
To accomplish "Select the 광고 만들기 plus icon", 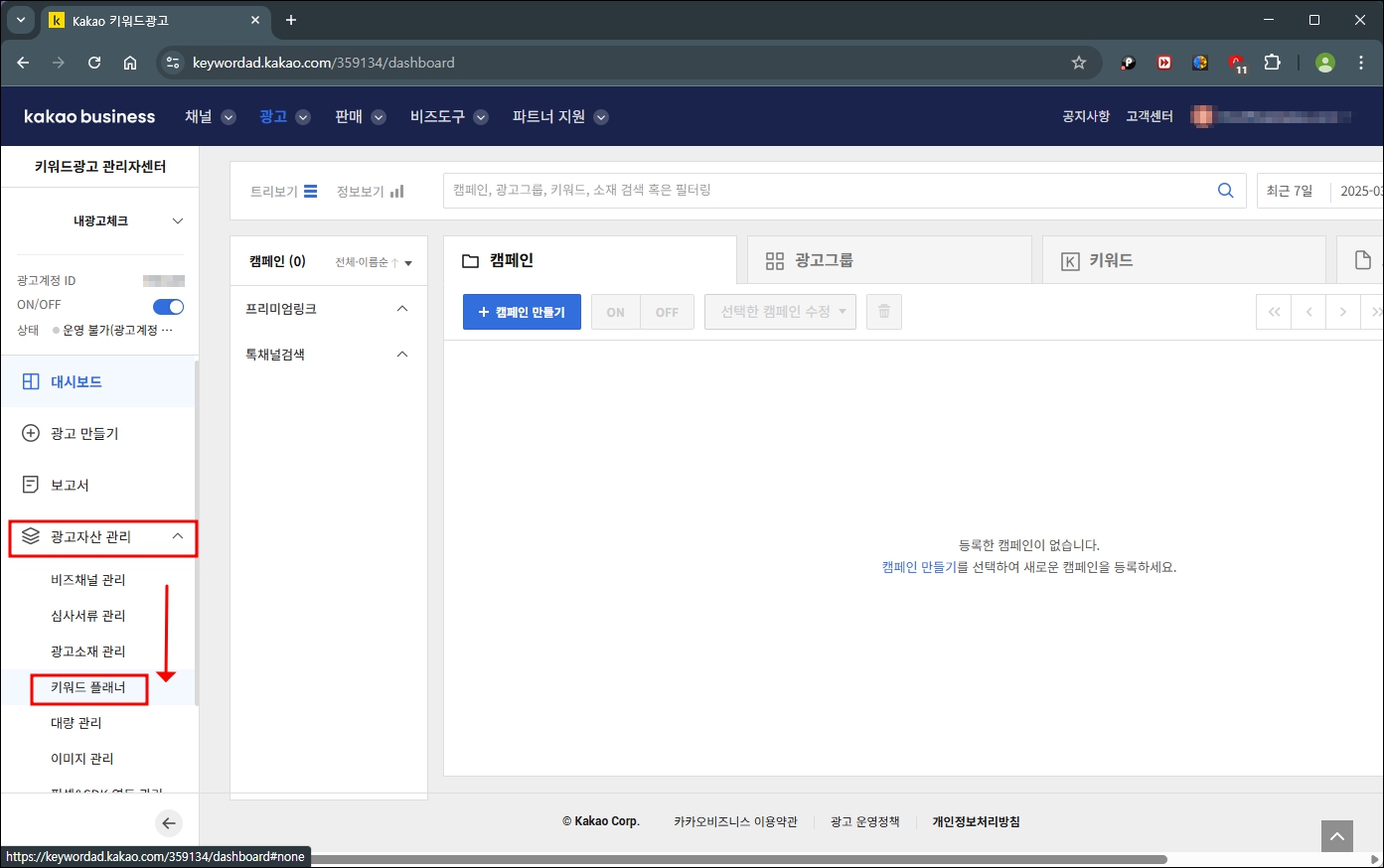I will point(33,433).
